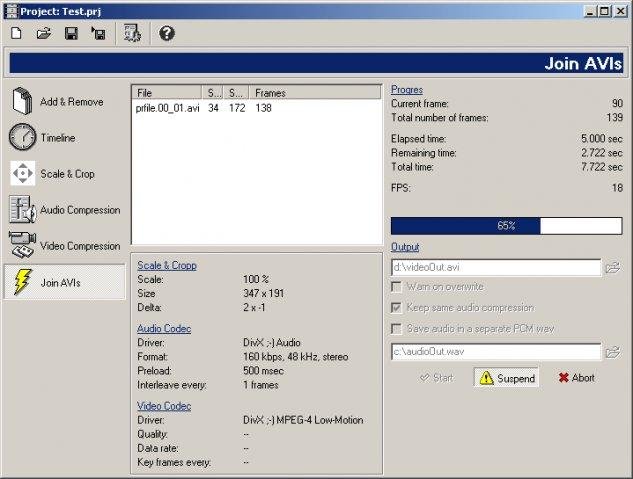Toggle Keep same audio compression checkbox
Image resolution: width=633 pixels, height=479 pixels.
[x=397, y=308]
